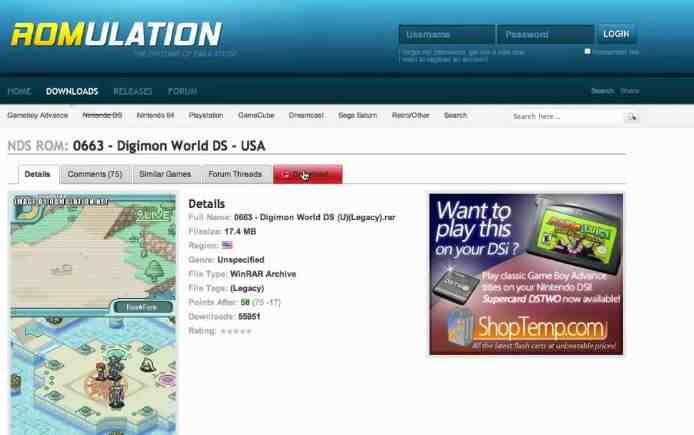This screenshot has height=435, width=694.
Task: Click the forgot password link
Action: point(463,52)
